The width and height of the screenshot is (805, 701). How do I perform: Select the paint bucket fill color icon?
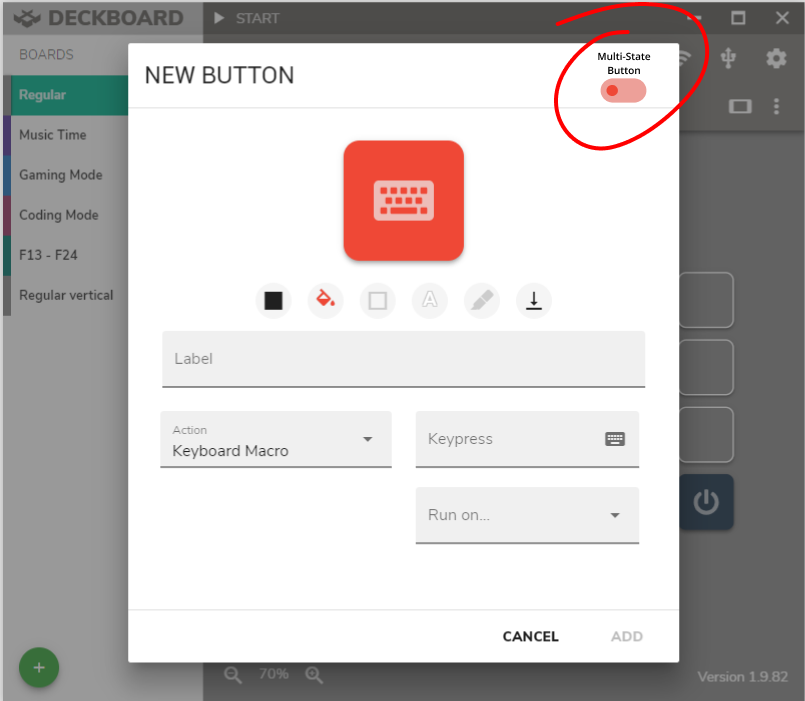coord(325,301)
